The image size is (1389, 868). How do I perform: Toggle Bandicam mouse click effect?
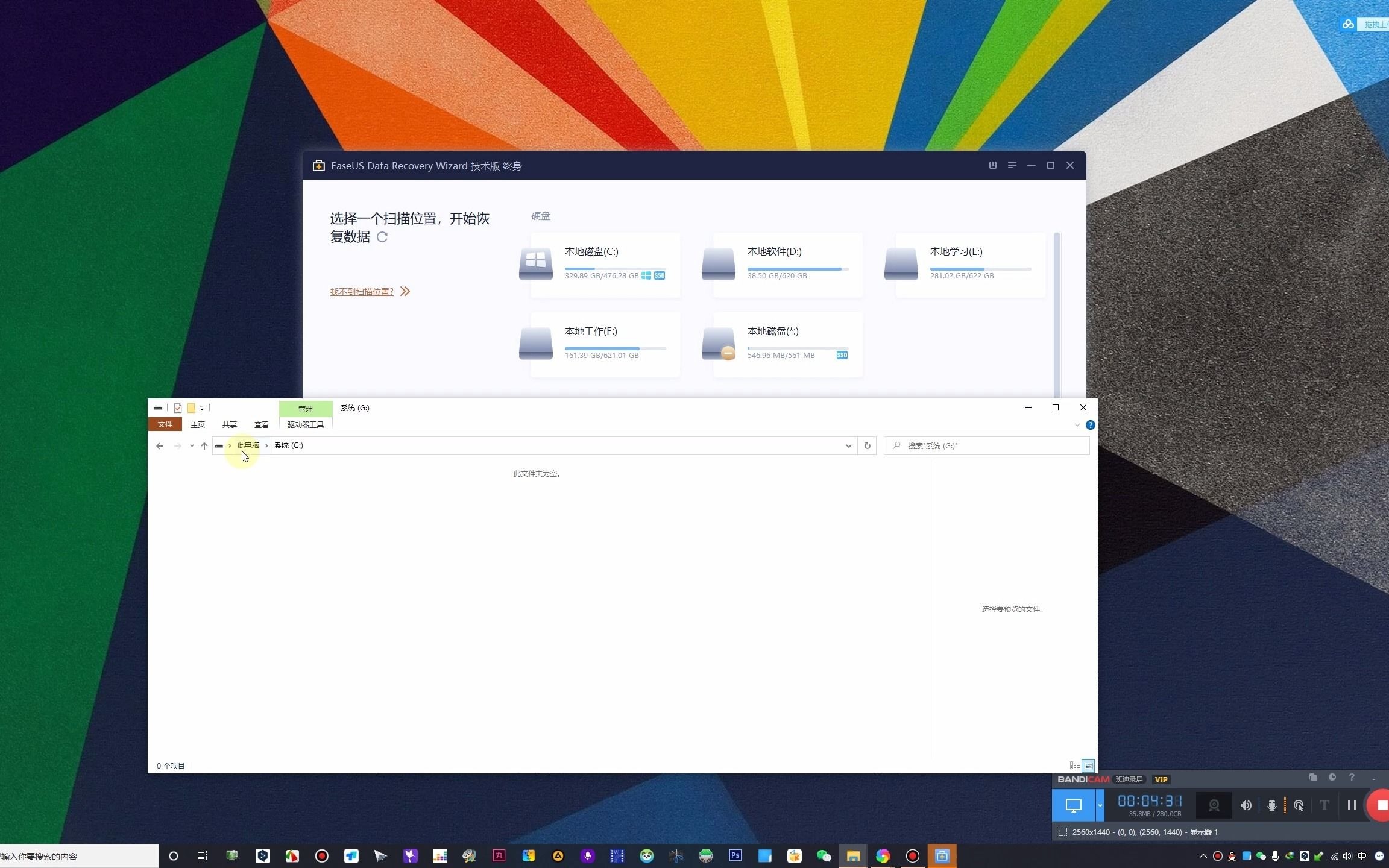pyautogui.click(x=1299, y=805)
